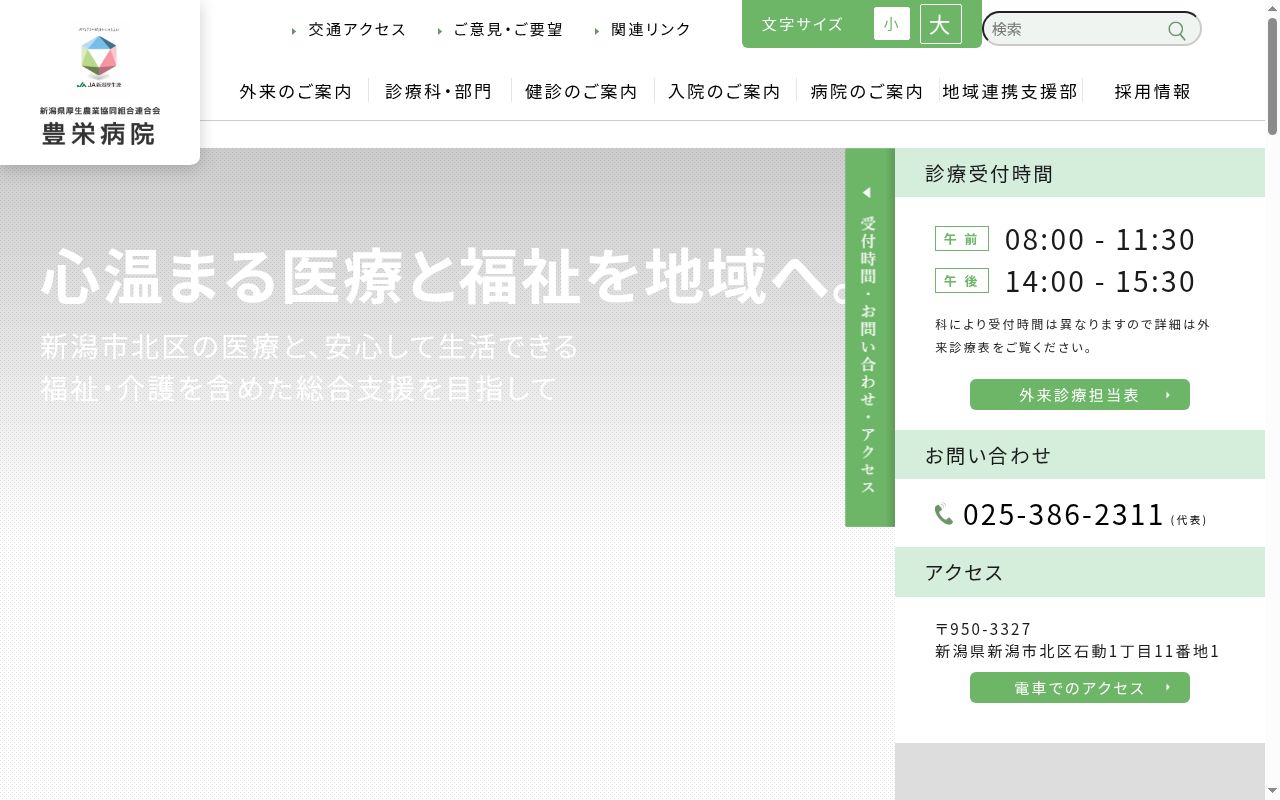Click the 午後 label badge
The image size is (1280, 800).
[962, 281]
